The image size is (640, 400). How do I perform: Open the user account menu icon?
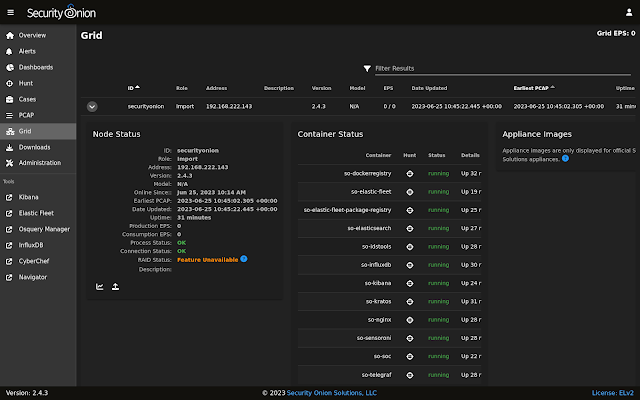629,13
